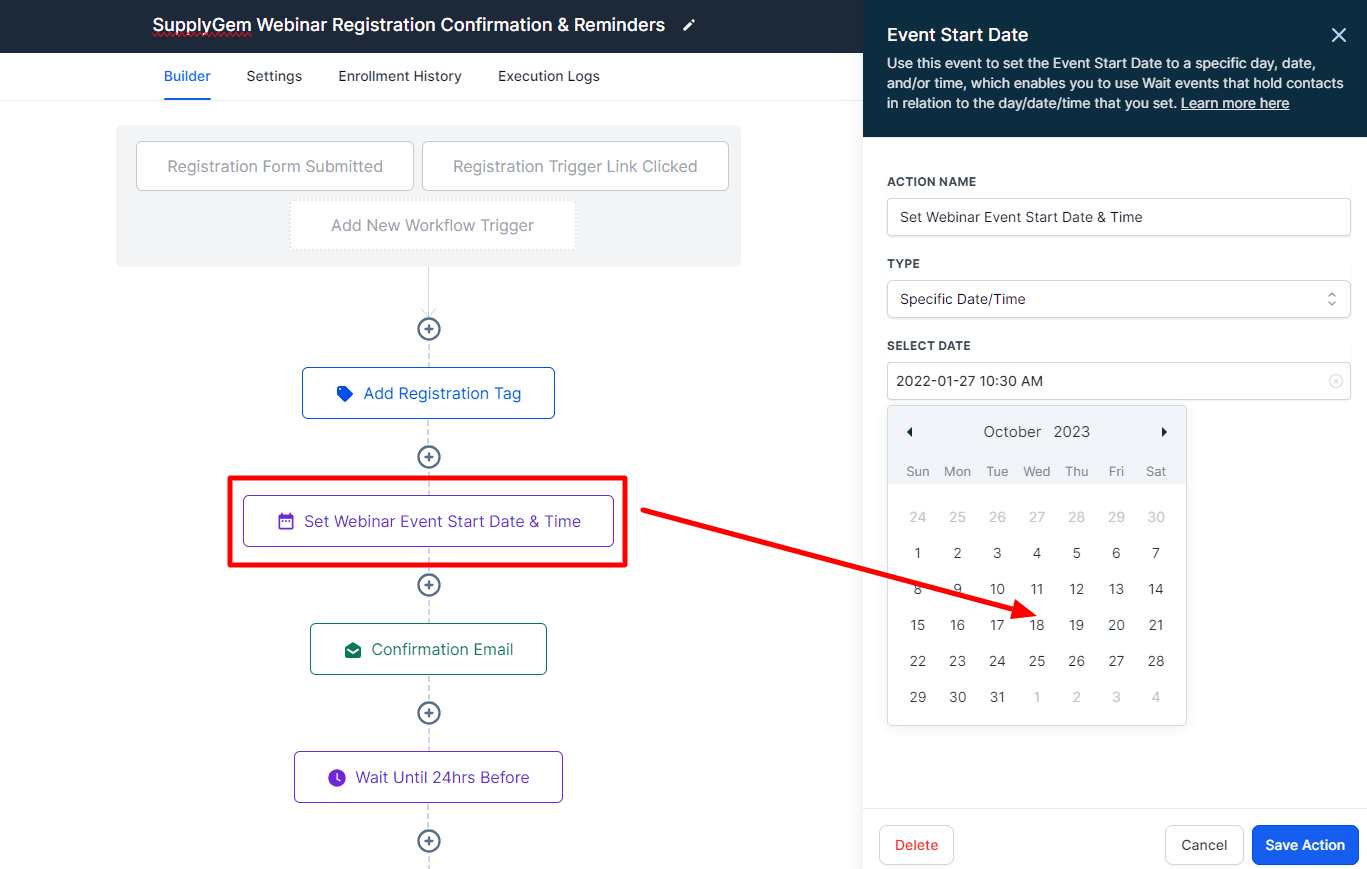Open the Enrollment History tab

pos(400,76)
